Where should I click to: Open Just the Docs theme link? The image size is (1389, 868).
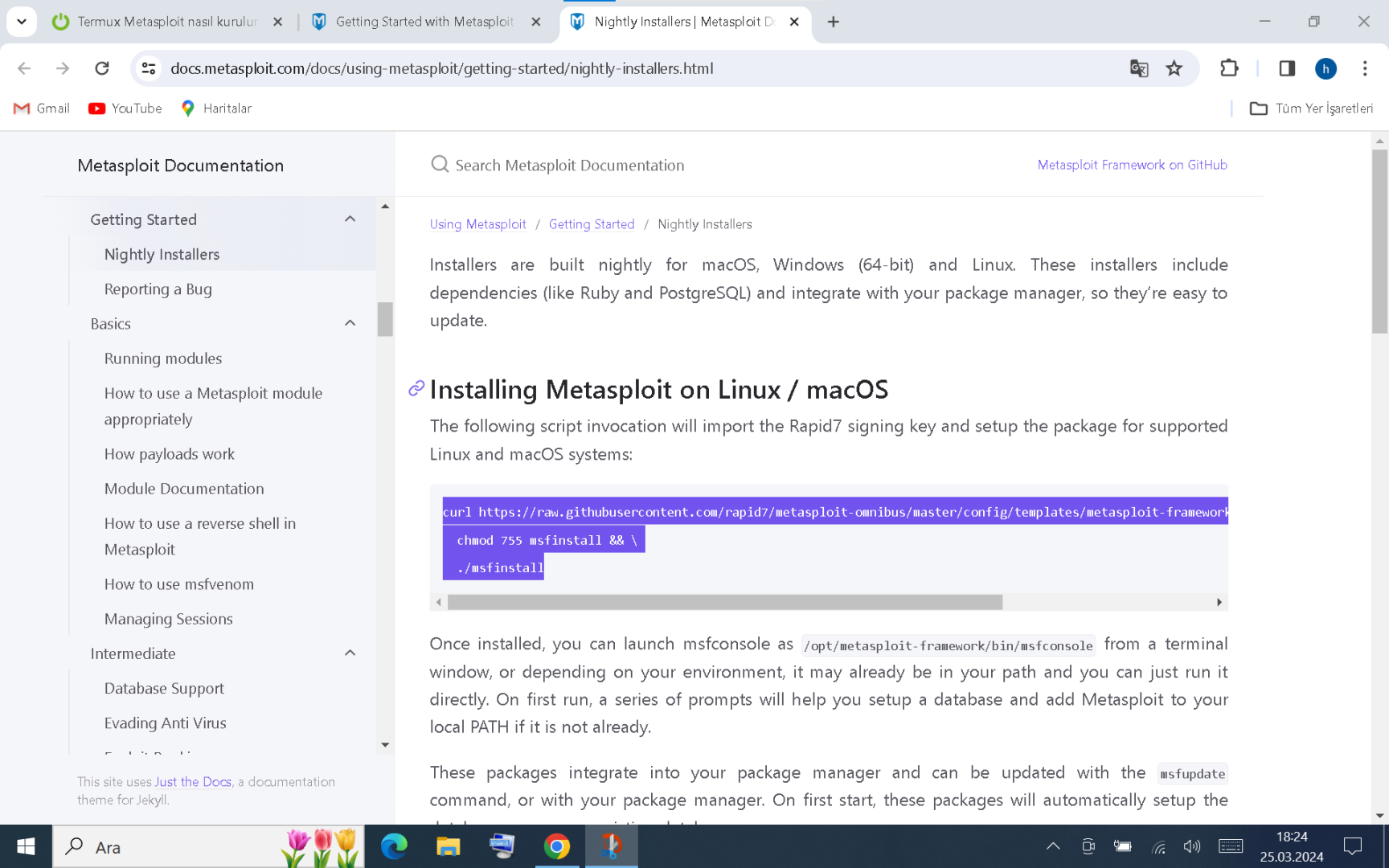tap(193, 782)
